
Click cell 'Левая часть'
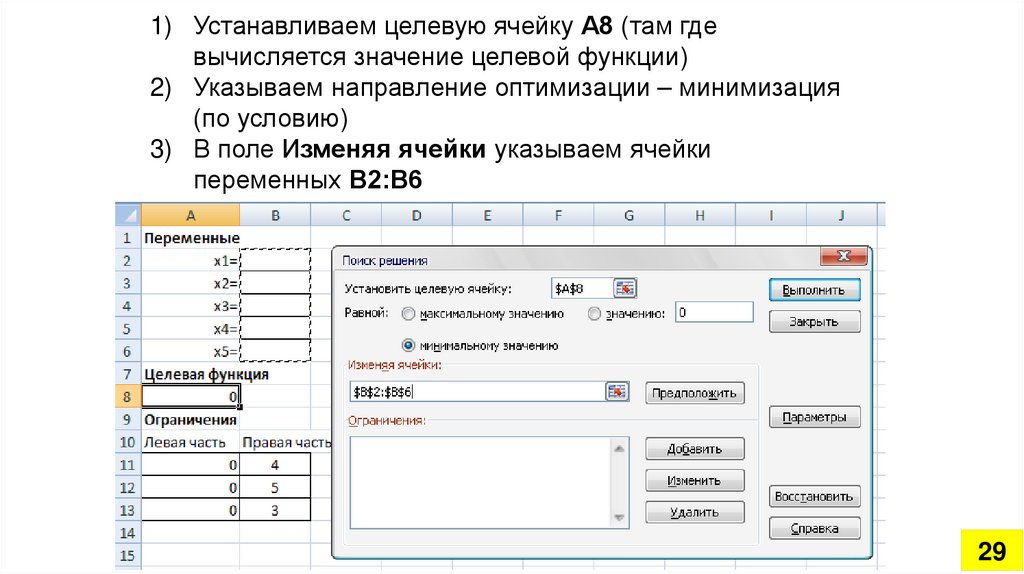coord(190,442)
